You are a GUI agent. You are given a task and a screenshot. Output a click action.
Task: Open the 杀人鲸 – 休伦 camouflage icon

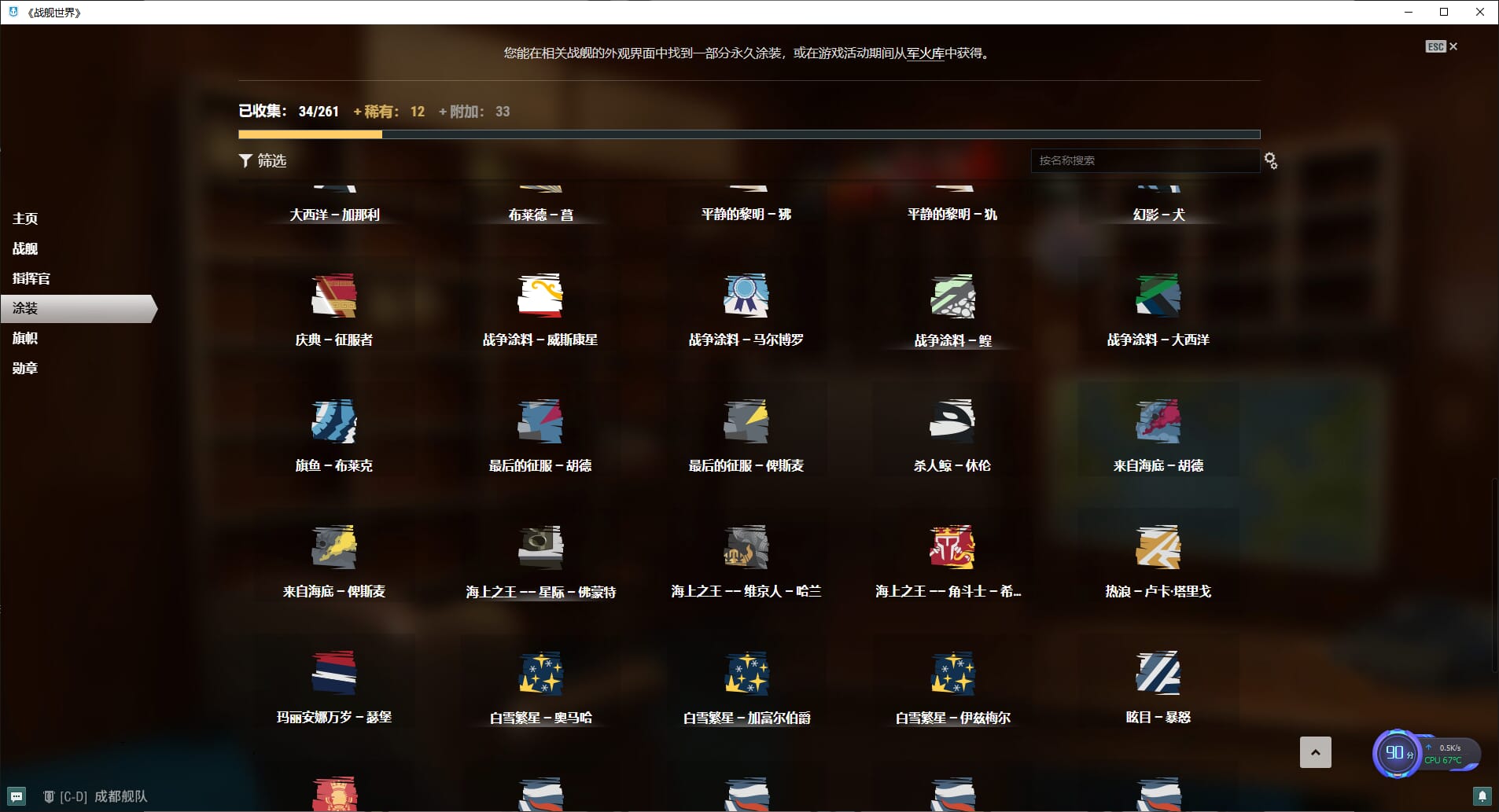click(x=952, y=422)
